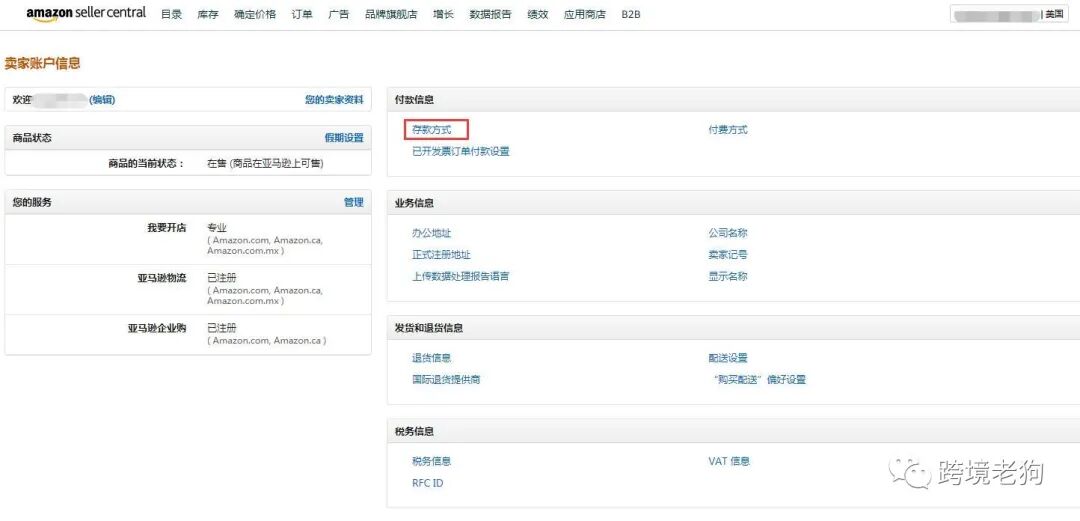Open the 品牌旗舰店 menu
This screenshot has height=521, width=1080.
391,14
